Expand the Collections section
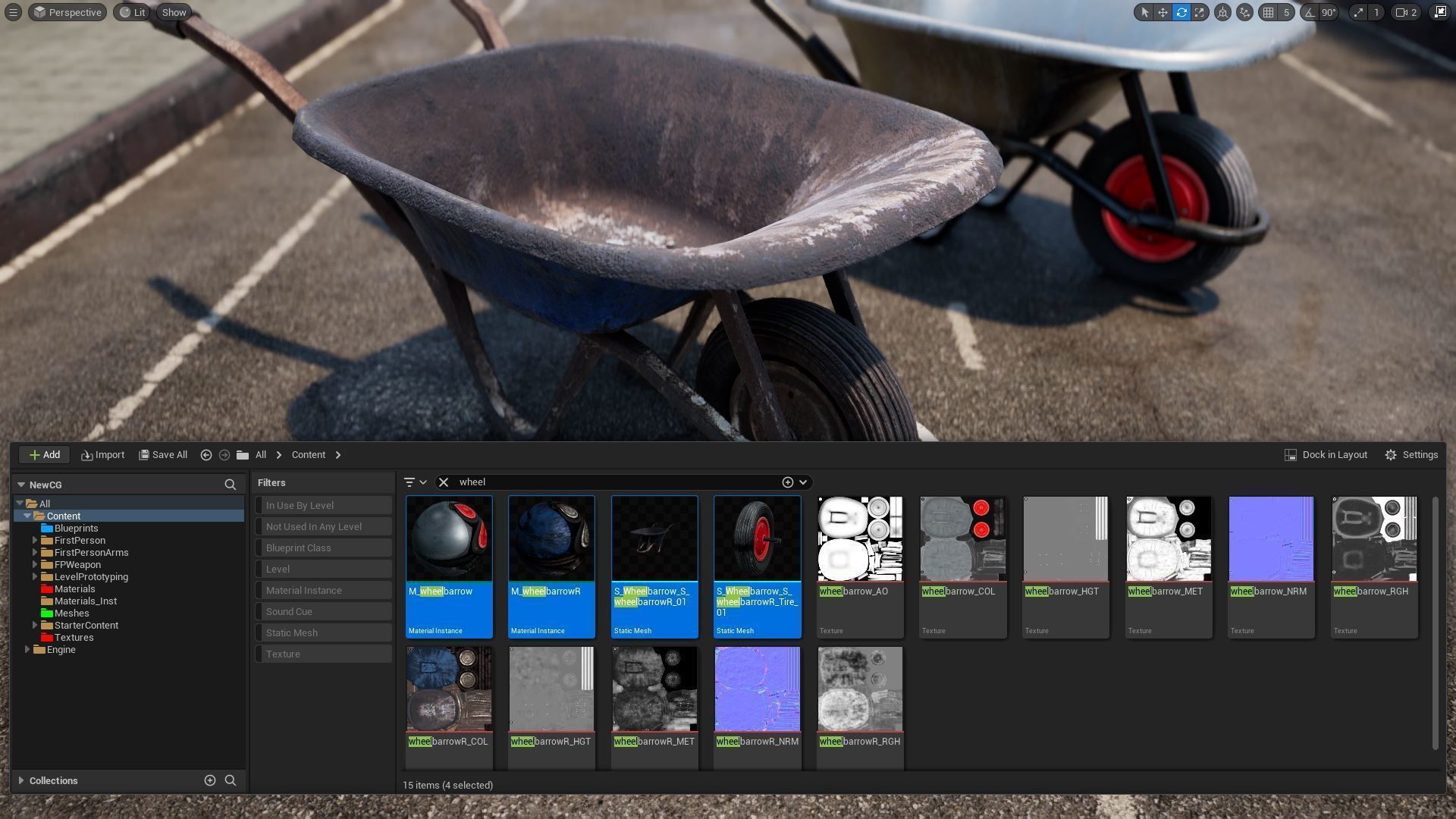This screenshot has height=819, width=1456. click(21, 780)
